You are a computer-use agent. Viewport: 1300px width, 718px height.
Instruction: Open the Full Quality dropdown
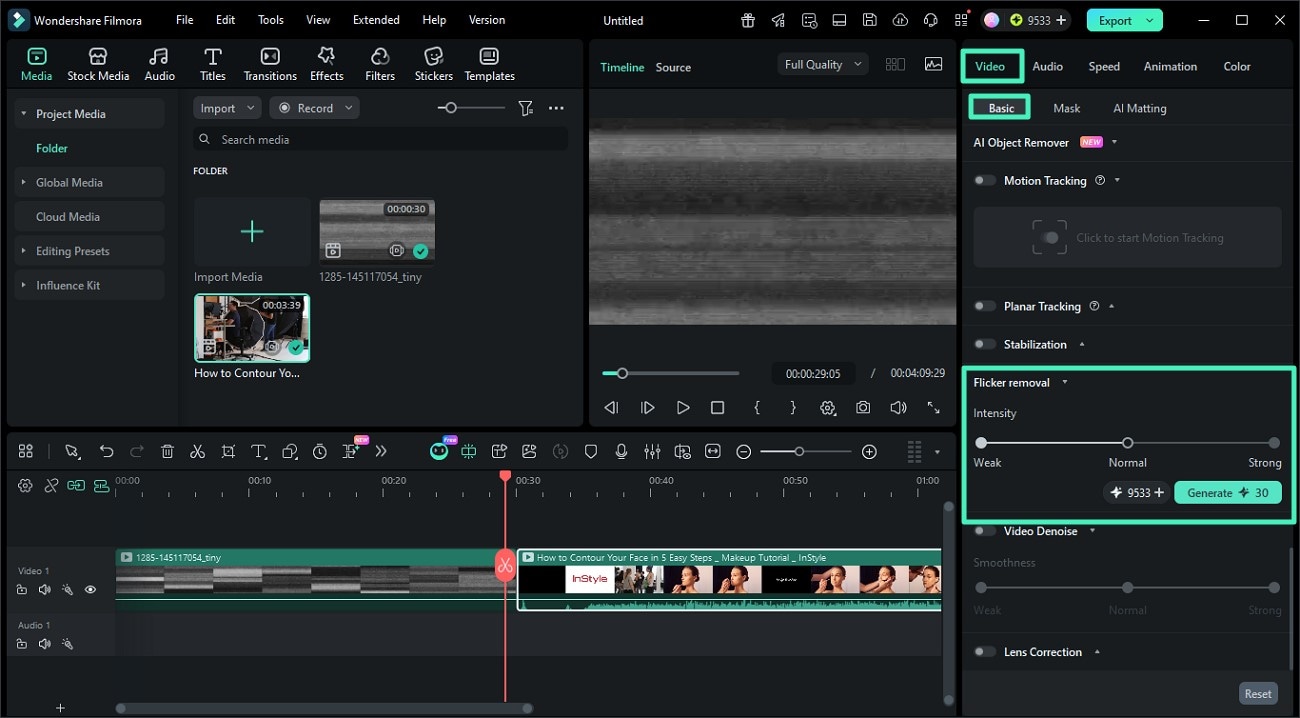tap(822, 65)
